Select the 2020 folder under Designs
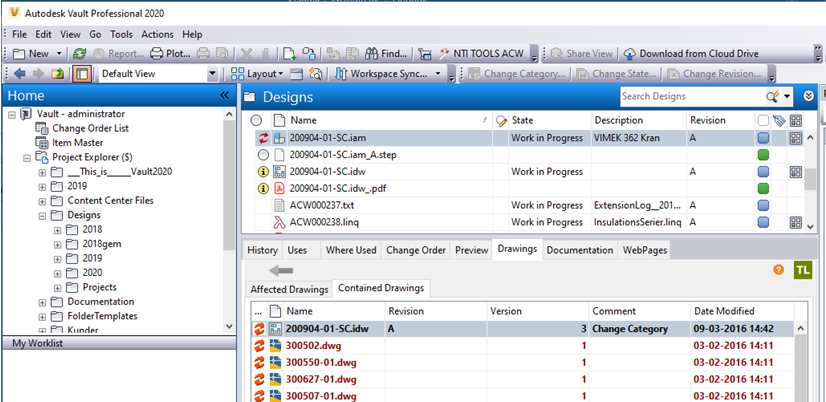Screen dimensions: 826x402 pyautogui.click(x=92, y=273)
